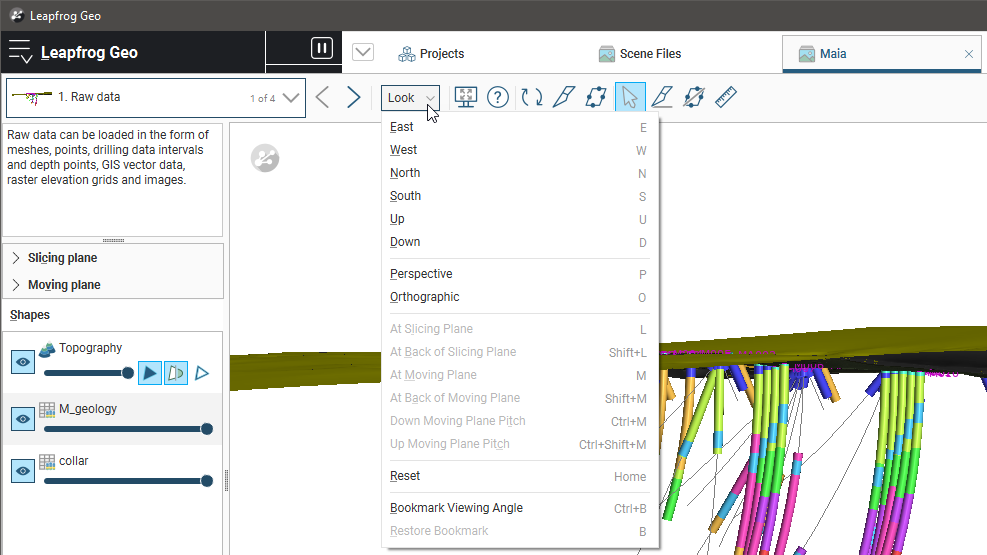Select the collar shape label
This screenshot has height=555, width=987.
74,461
